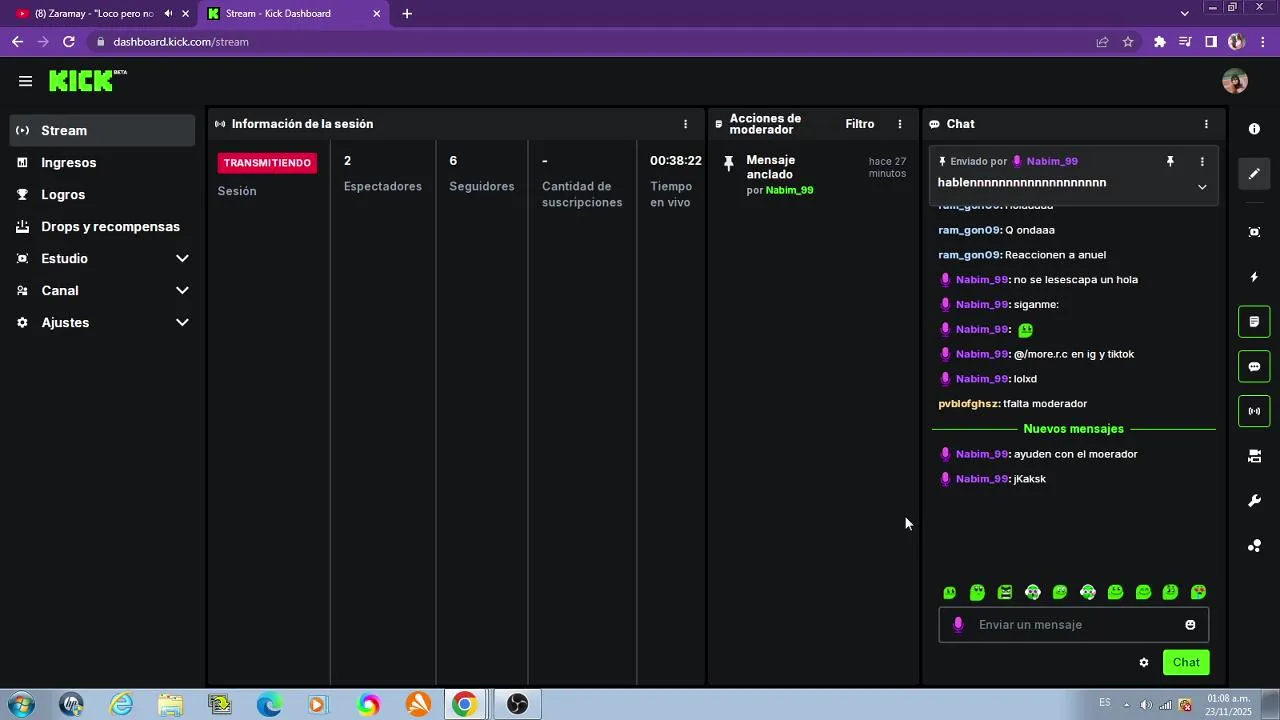Open Chrome side panel icon
Screen dimensions: 1280x720
[1211, 42]
